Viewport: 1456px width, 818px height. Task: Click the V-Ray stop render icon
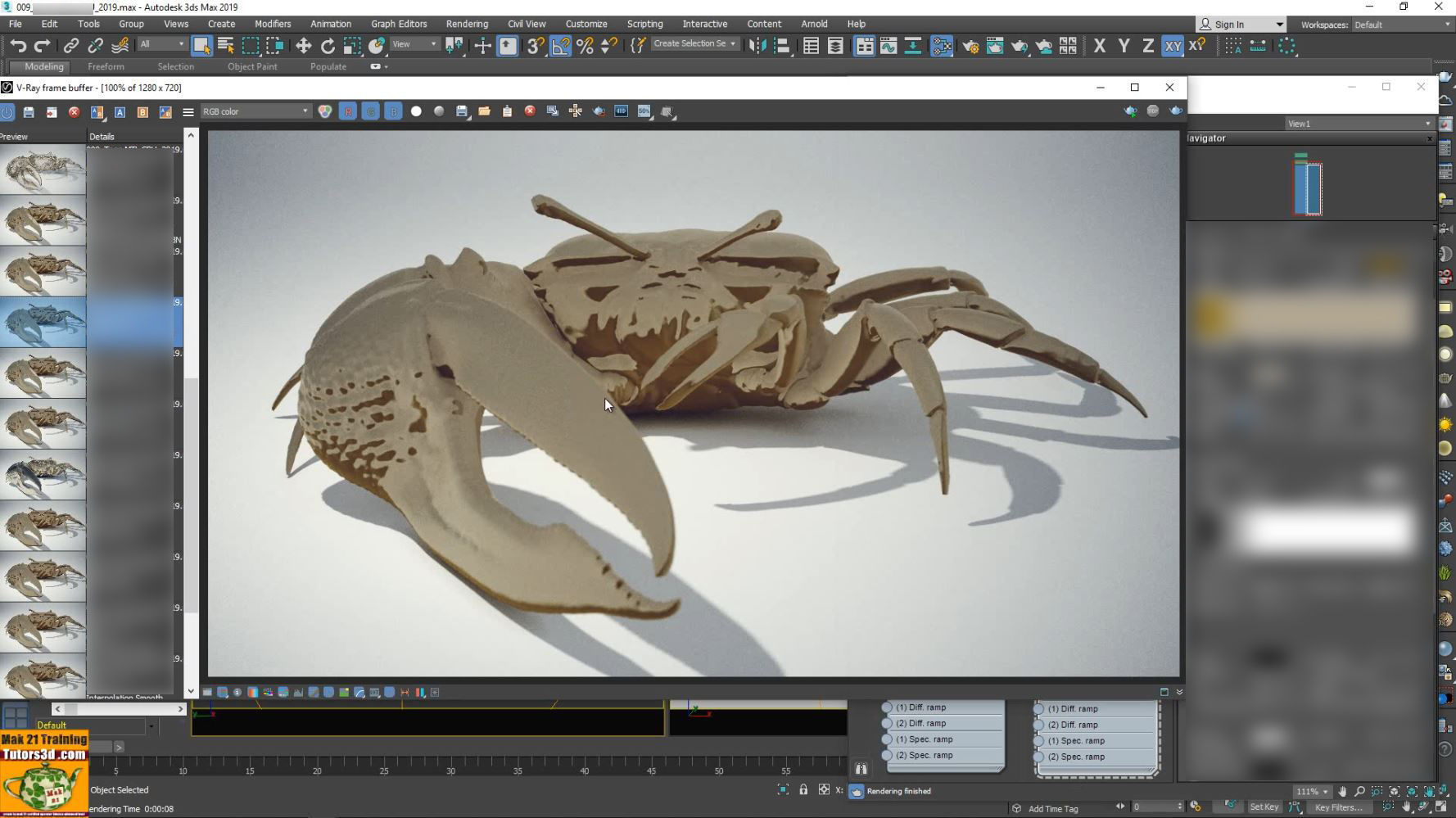coord(1153,111)
